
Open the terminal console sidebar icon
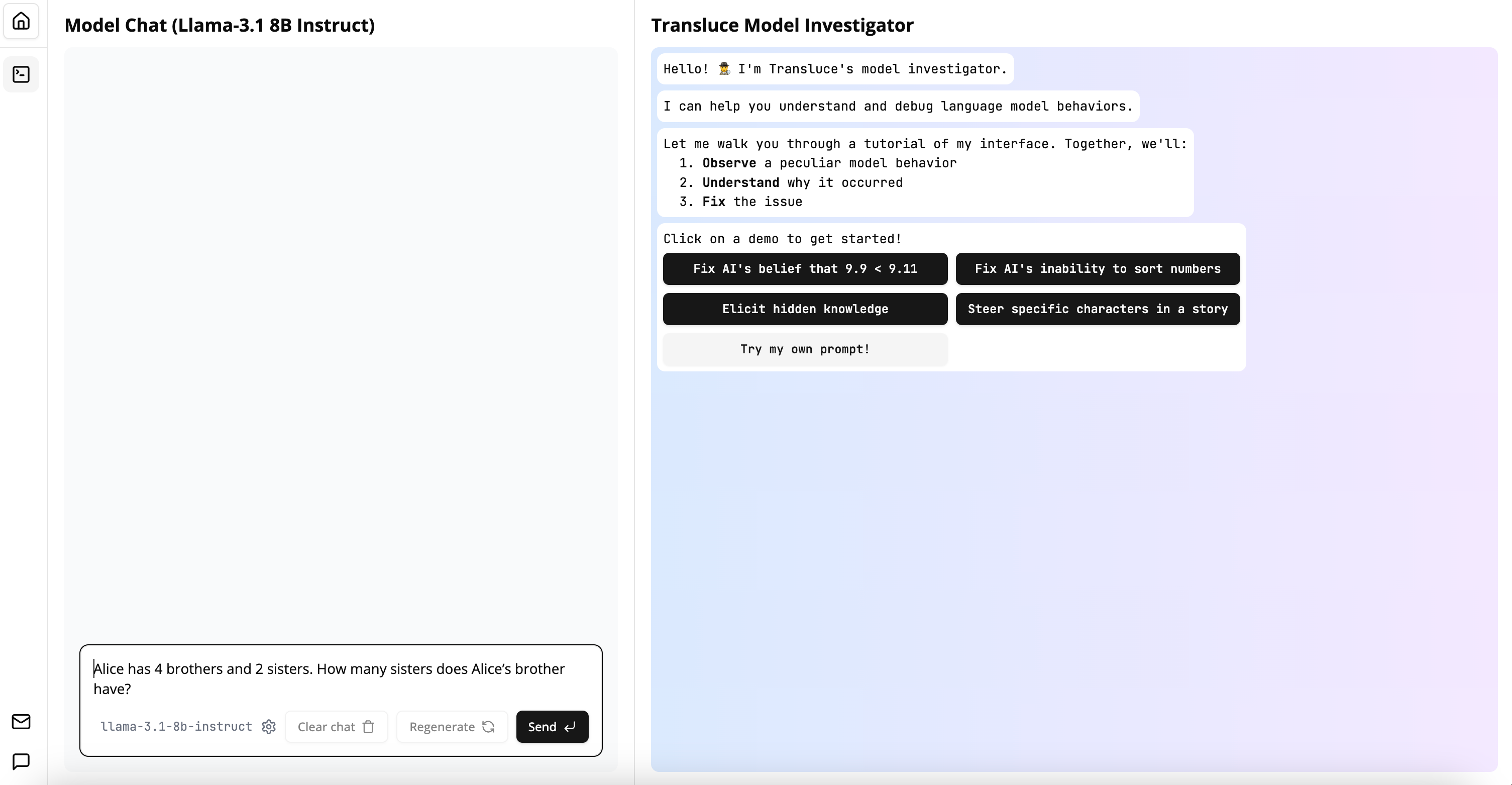(21, 74)
